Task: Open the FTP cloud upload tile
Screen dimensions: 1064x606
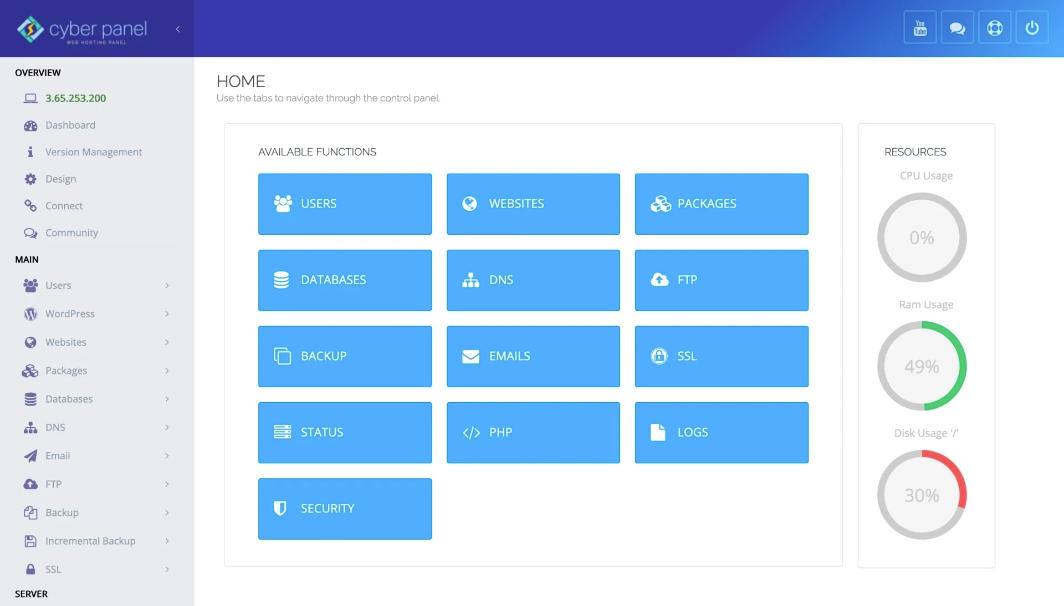Action: point(721,280)
